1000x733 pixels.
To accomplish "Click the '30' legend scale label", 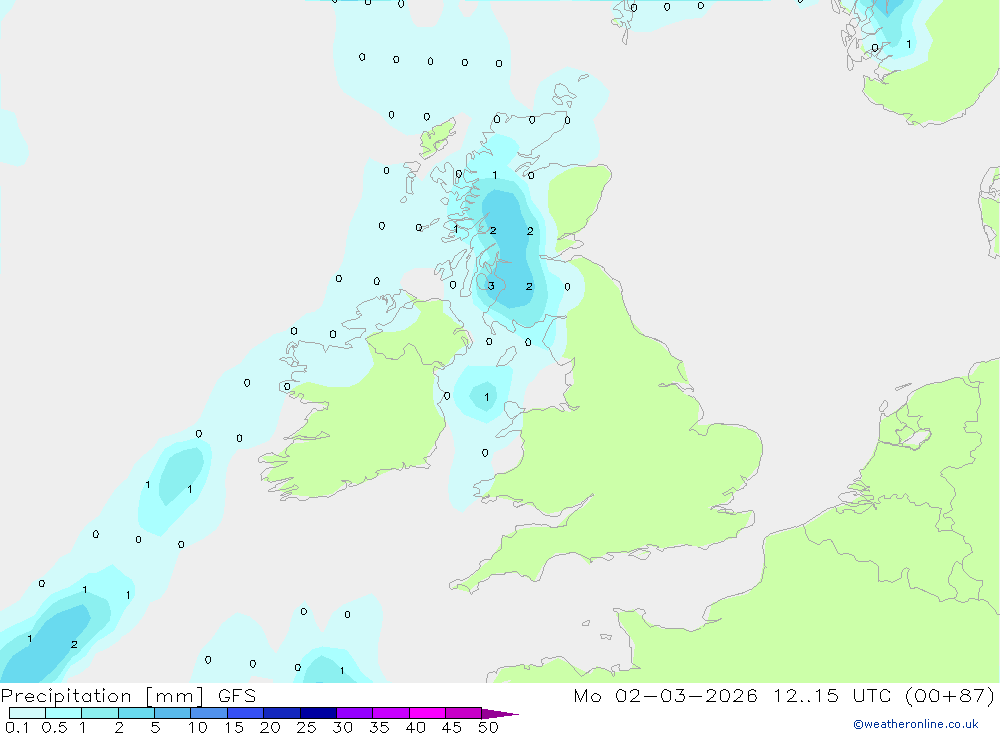I will (342, 727).
